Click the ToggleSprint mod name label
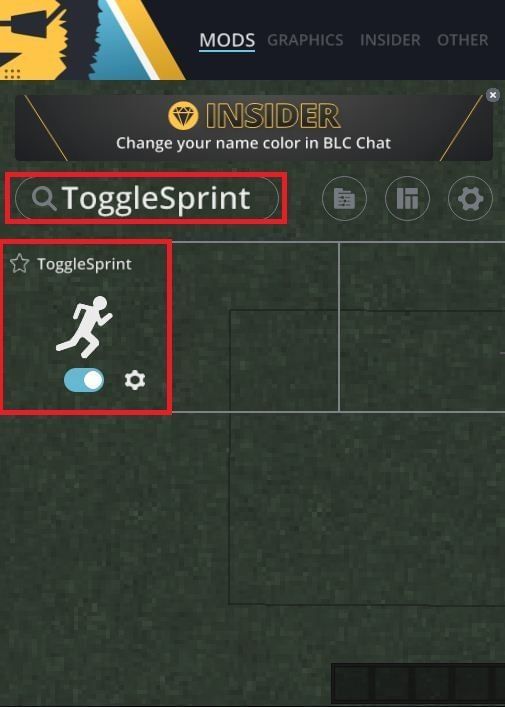The height and width of the screenshot is (707, 505). [x=84, y=264]
